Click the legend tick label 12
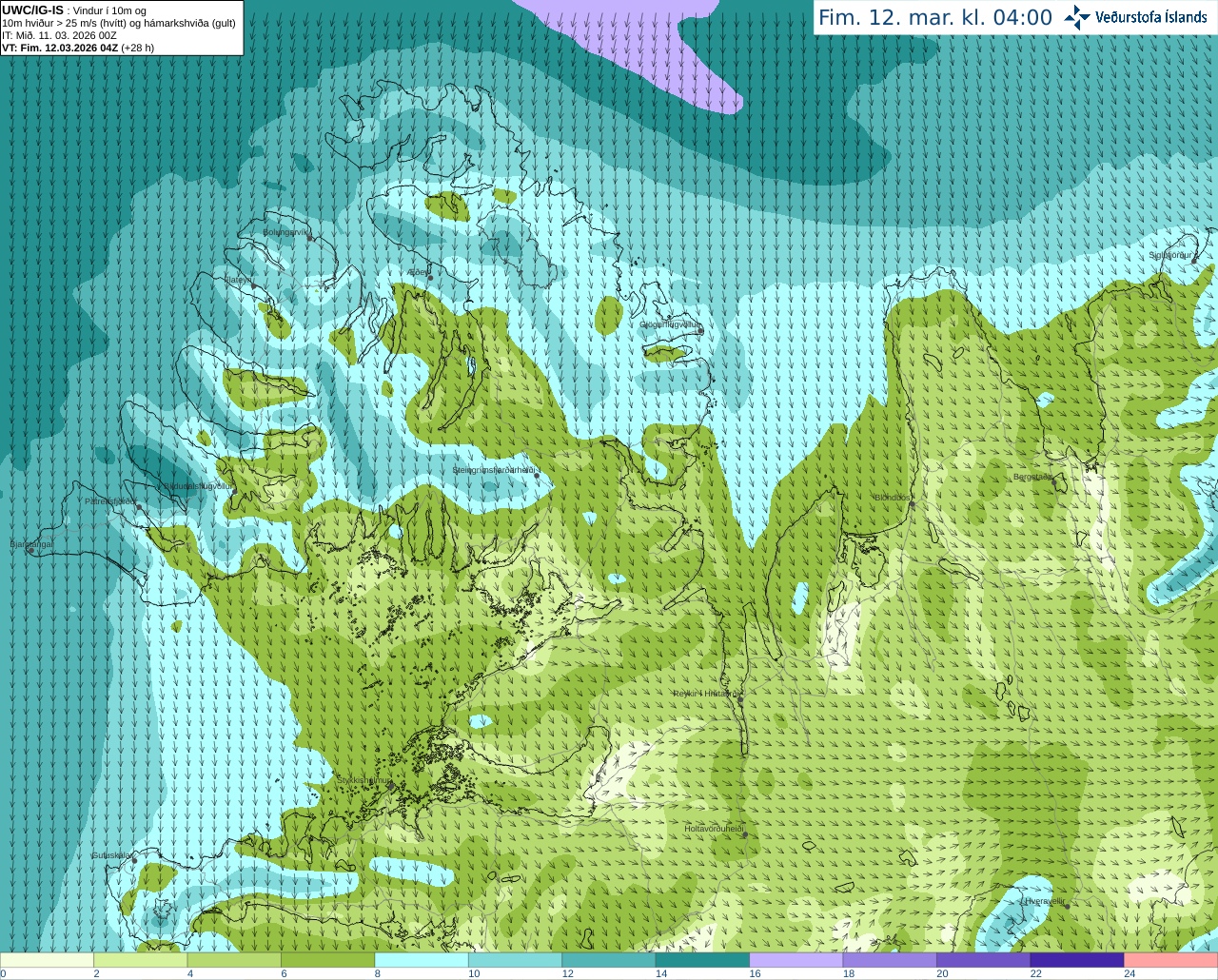Image resolution: width=1218 pixels, height=980 pixels. coord(567,973)
